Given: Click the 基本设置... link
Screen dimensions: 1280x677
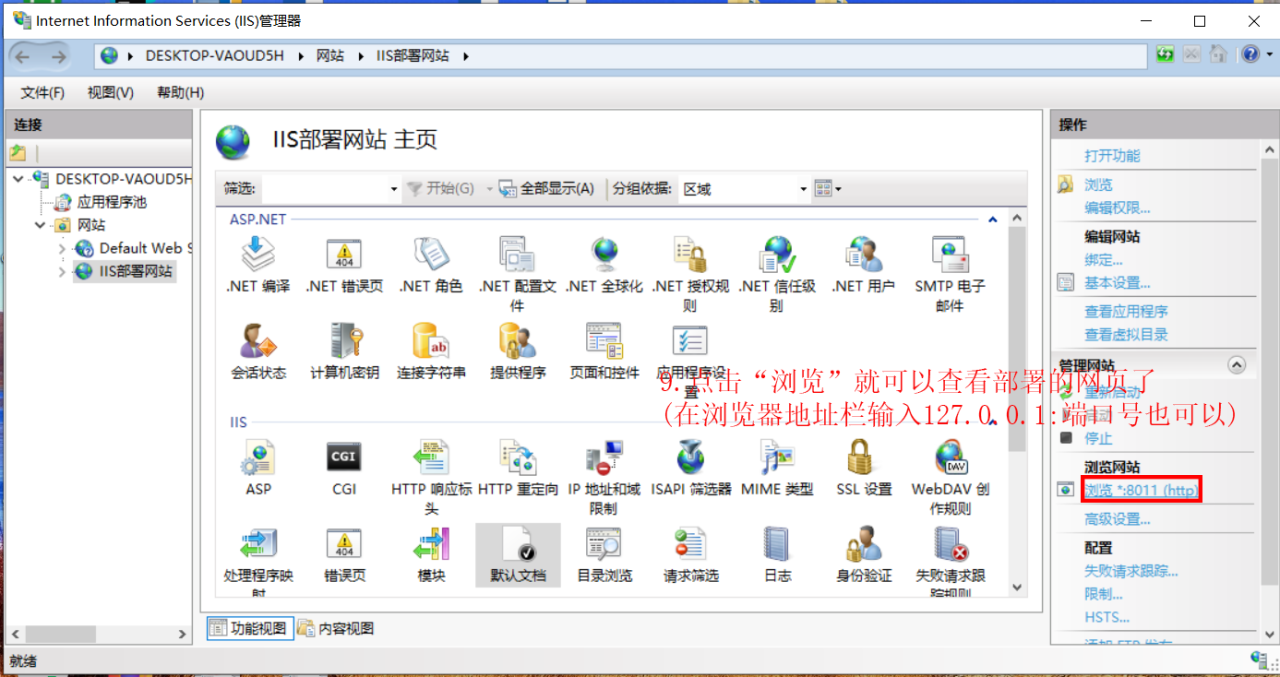Looking at the screenshot, I should (x=1117, y=283).
